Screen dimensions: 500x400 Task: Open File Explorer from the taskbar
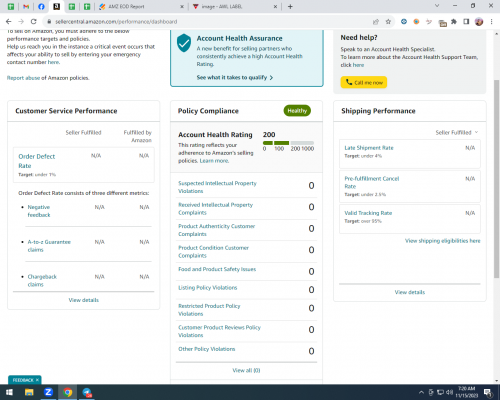[29, 392]
